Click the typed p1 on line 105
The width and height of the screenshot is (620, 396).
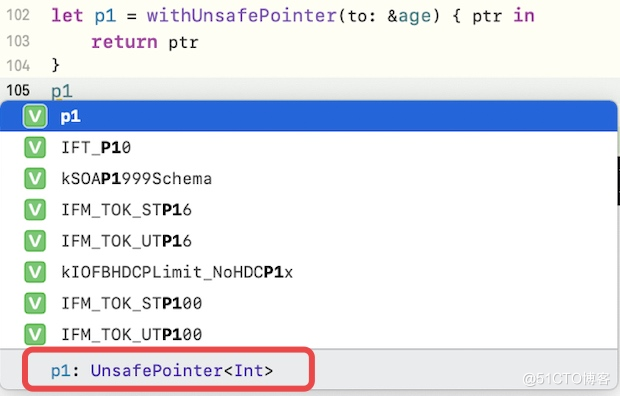62,92
